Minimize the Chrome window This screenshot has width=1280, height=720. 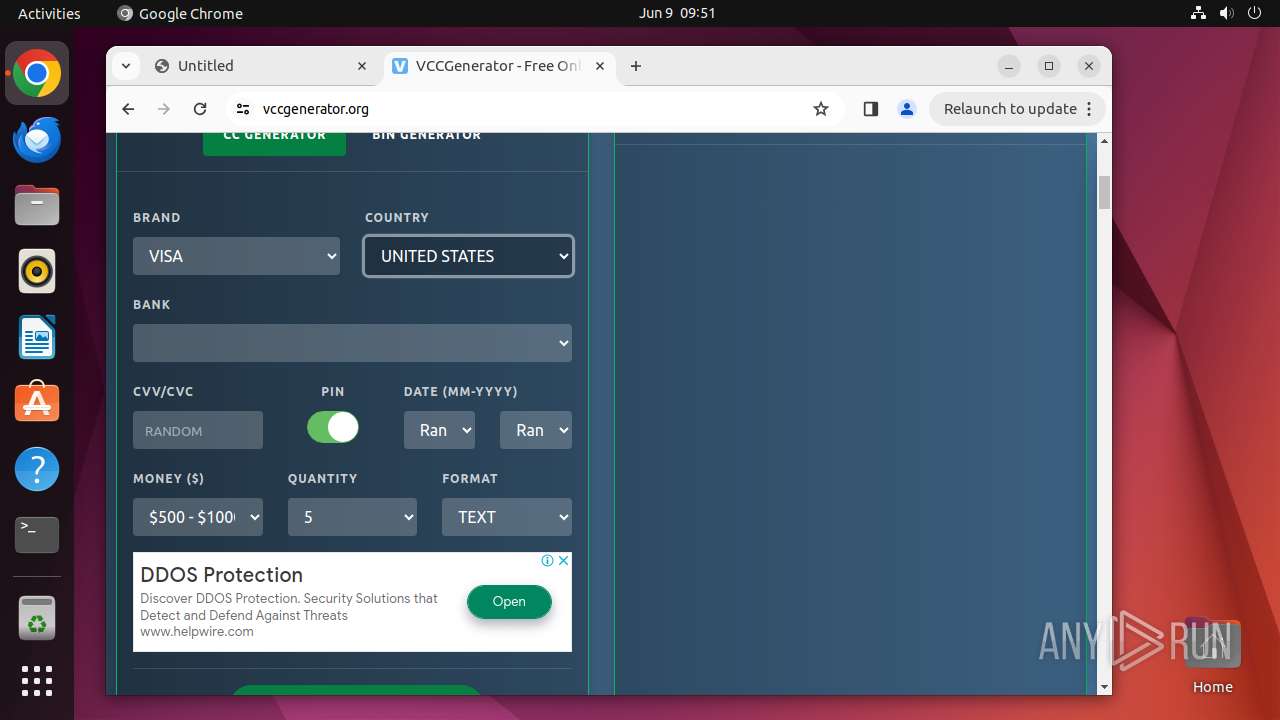pyautogui.click(x=1009, y=66)
